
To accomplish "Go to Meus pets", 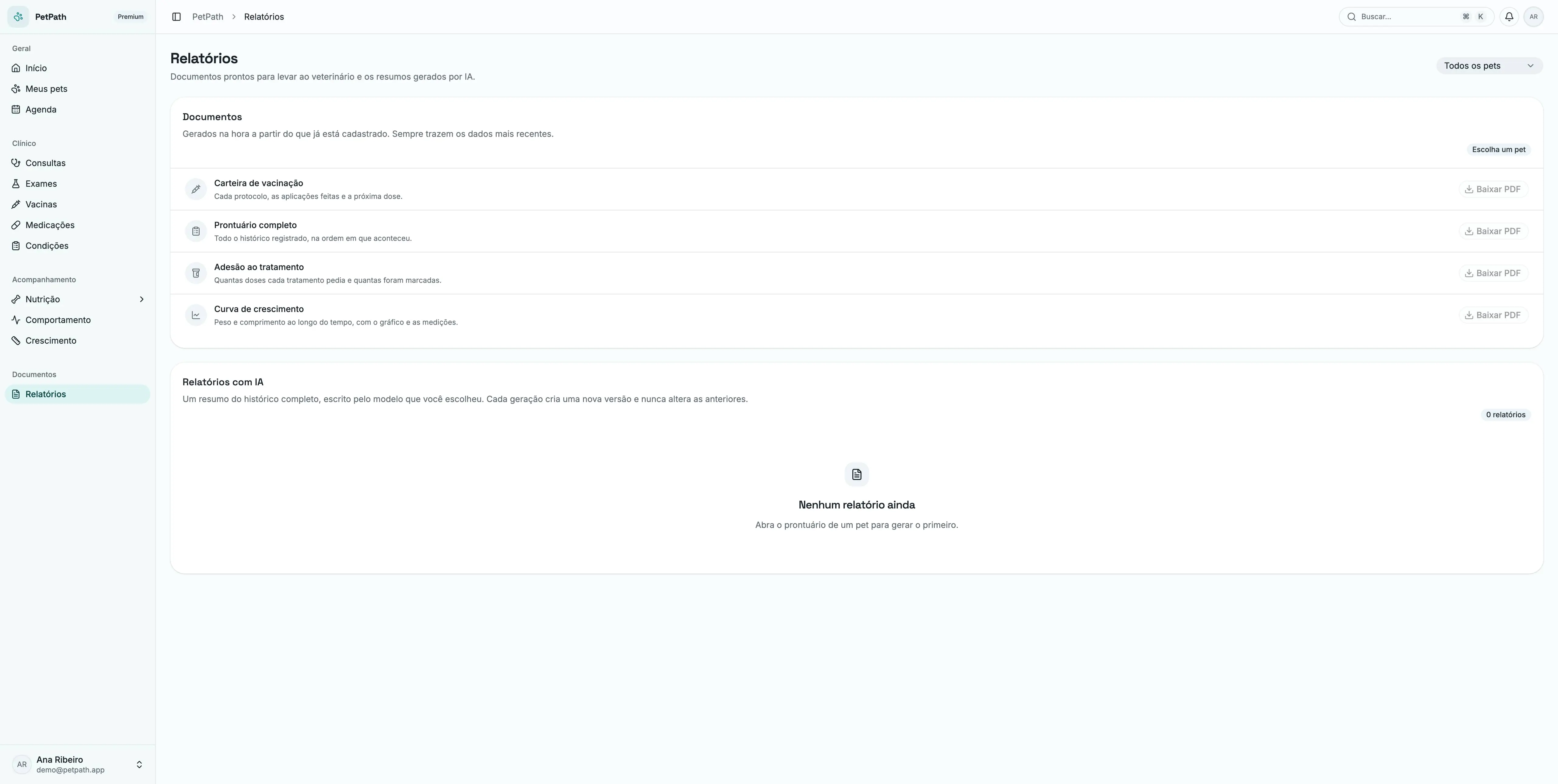I will 77,89.
